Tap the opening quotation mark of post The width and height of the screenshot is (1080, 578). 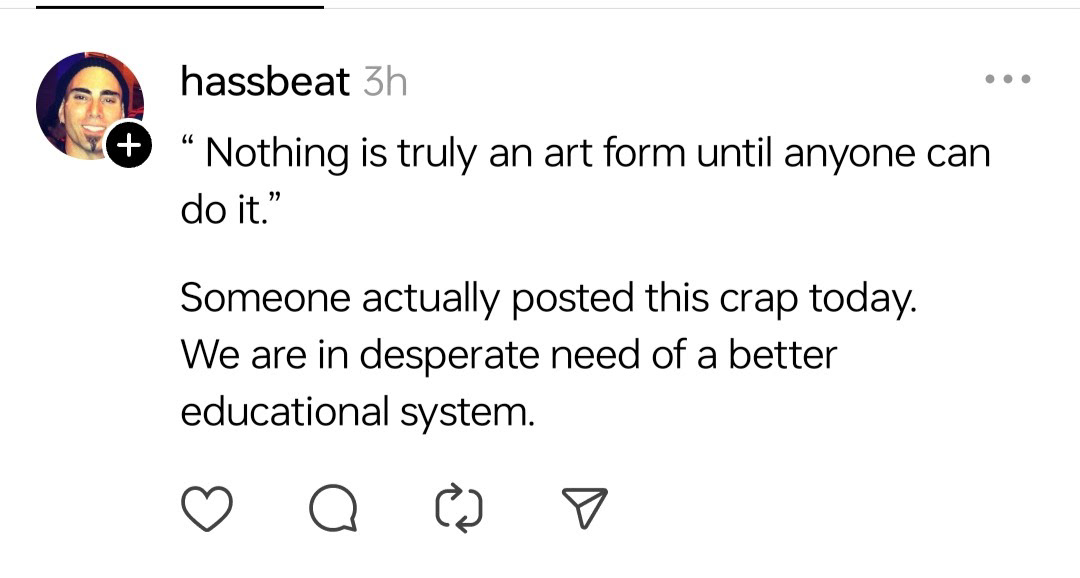tap(188, 146)
